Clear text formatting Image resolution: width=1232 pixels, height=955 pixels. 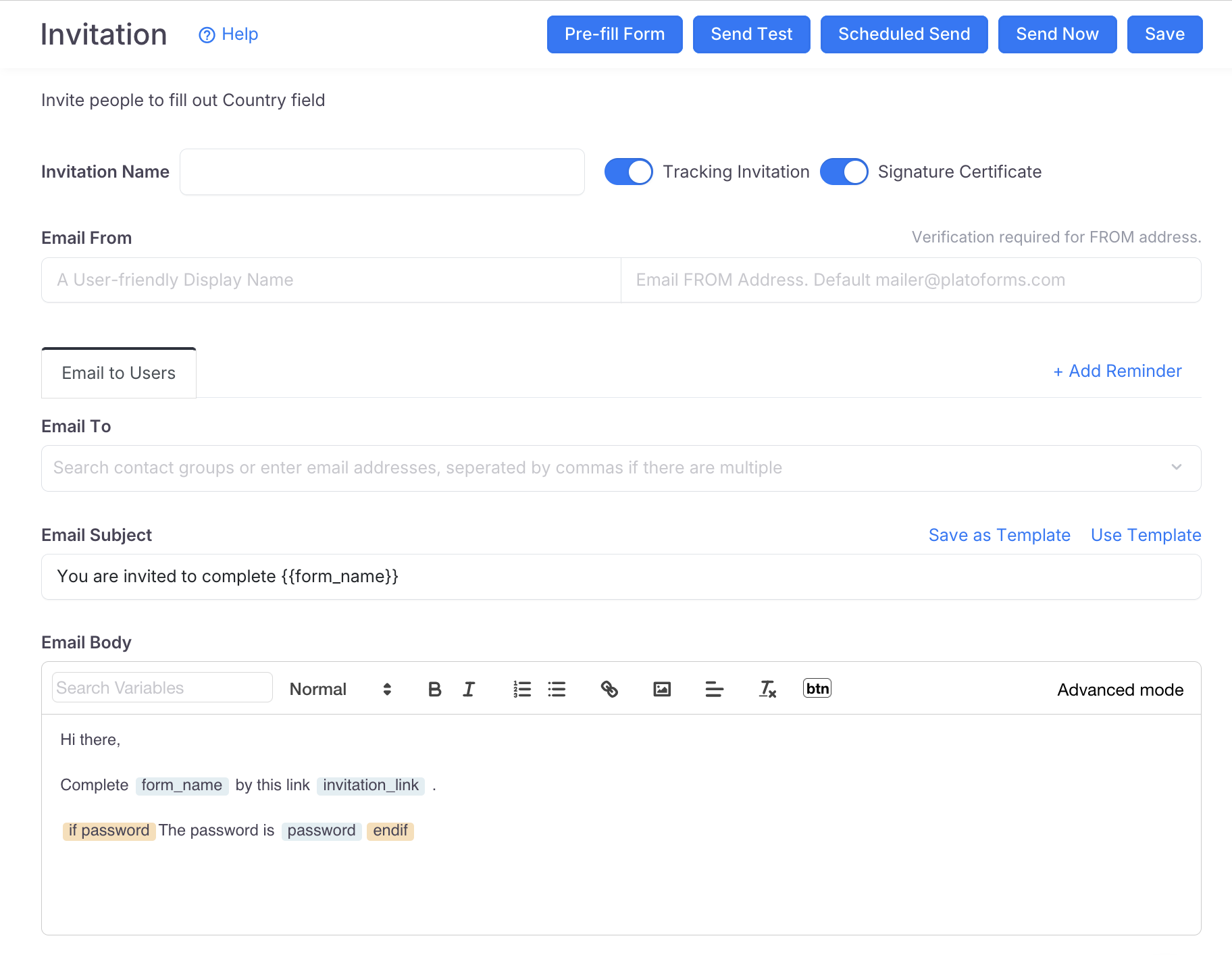[x=767, y=689]
